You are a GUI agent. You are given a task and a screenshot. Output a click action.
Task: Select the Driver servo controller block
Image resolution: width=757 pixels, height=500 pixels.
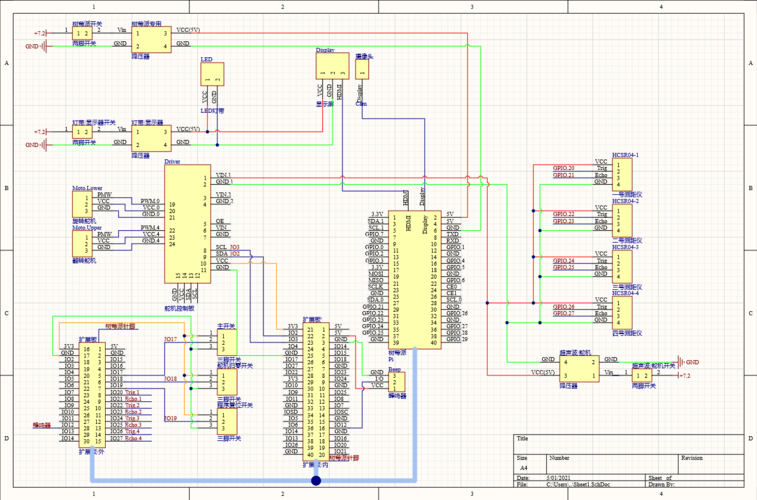click(x=187, y=224)
